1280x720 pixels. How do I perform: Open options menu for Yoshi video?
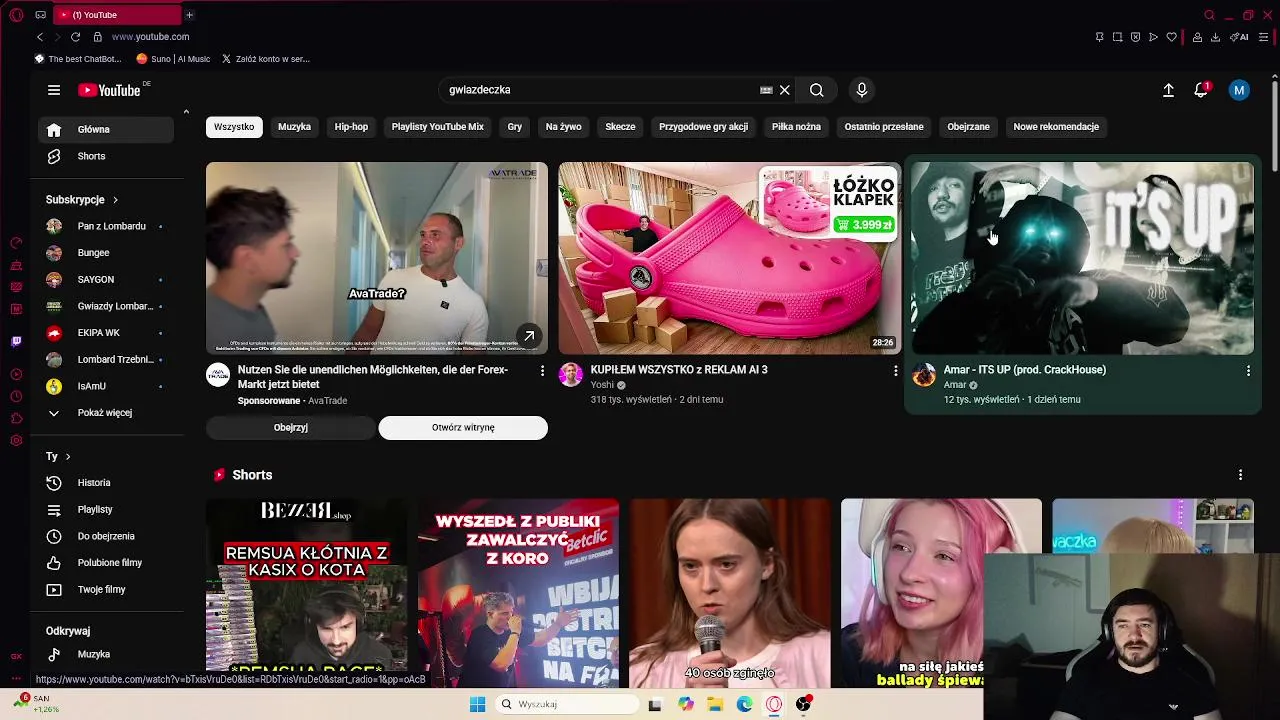895,371
